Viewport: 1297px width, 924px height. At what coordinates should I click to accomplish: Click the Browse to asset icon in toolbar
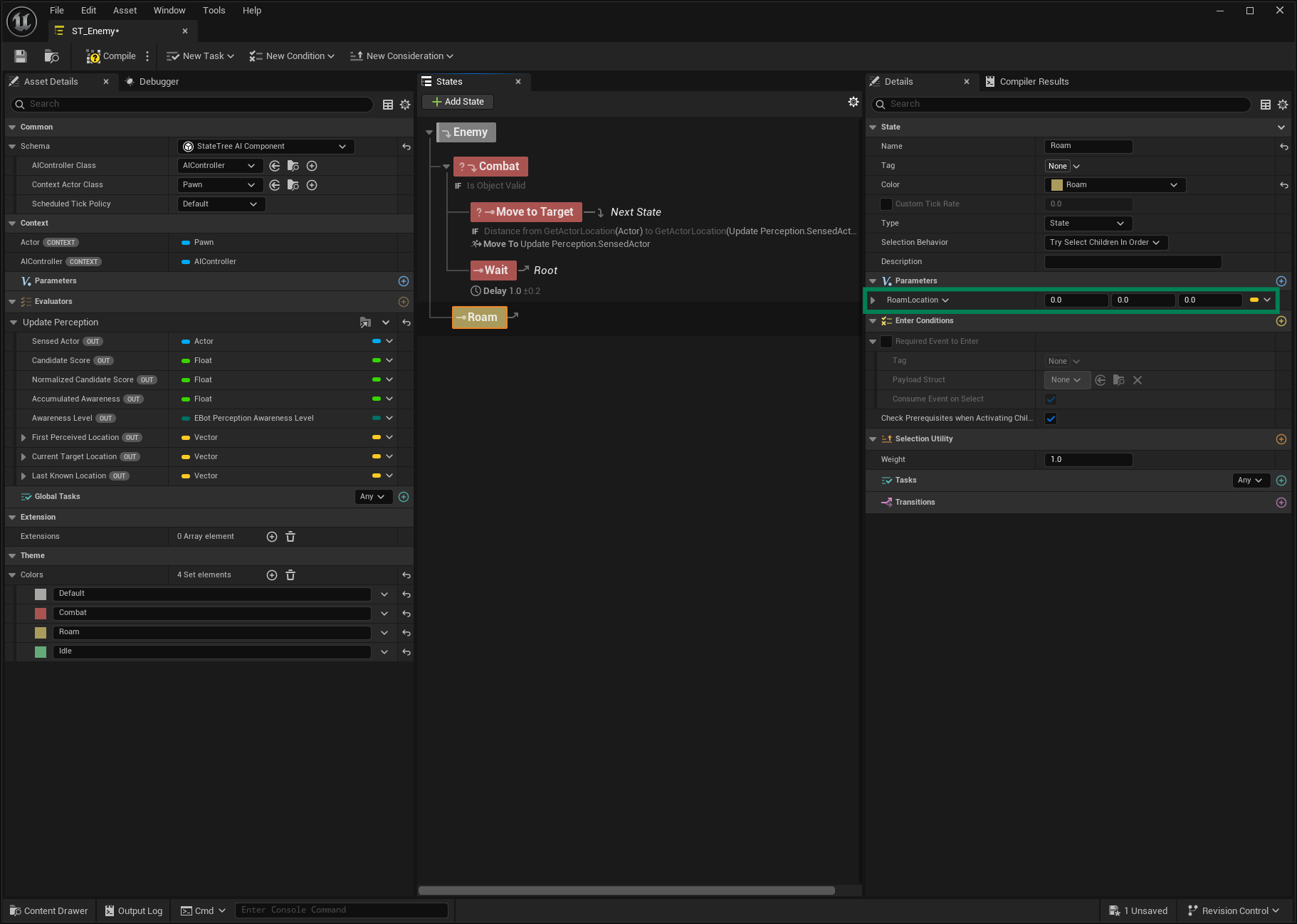pyautogui.click(x=51, y=56)
